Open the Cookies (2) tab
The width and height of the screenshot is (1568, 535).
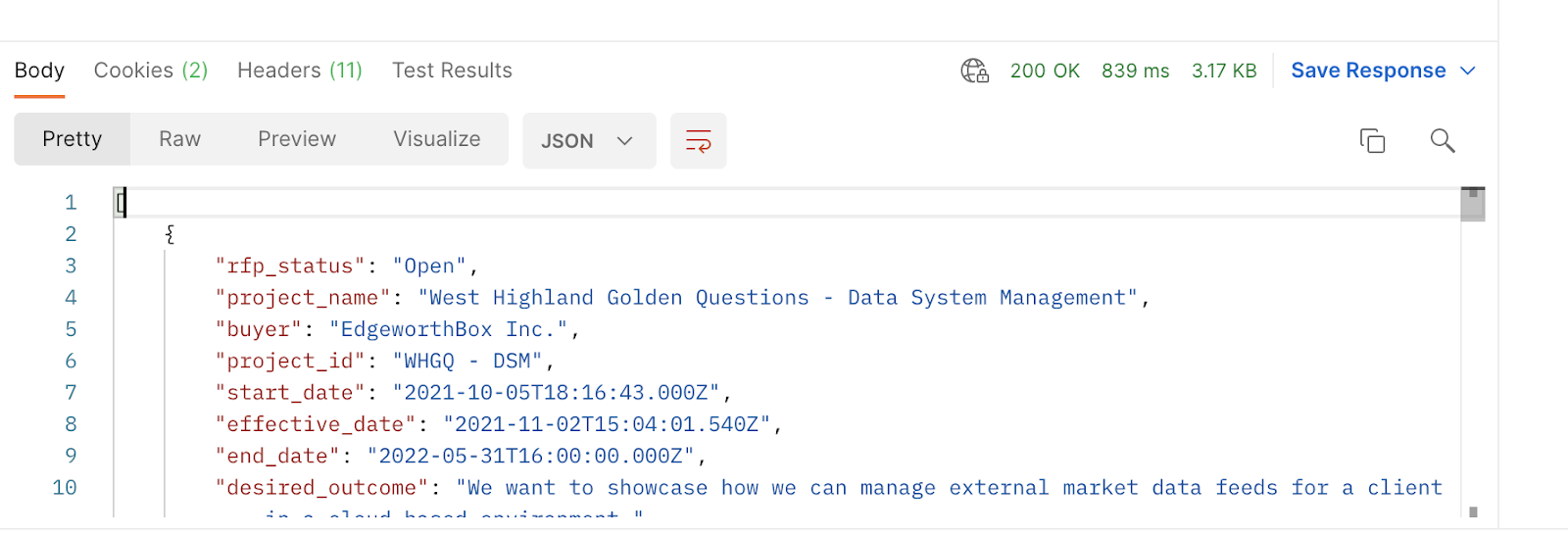coord(151,71)
